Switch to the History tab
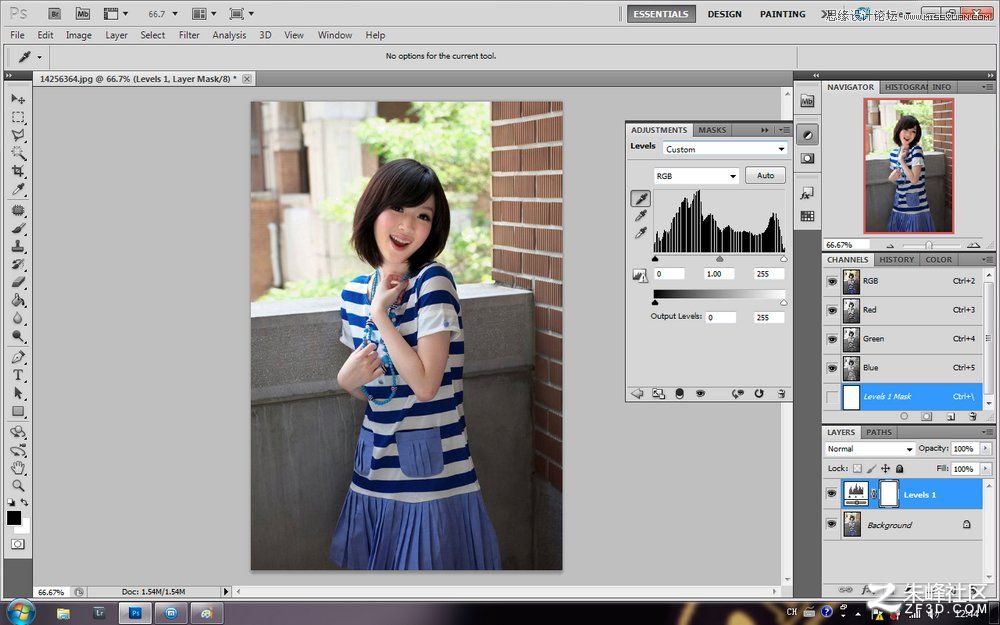This screenshot has width=1000, height=625. (x=896, y=260)
